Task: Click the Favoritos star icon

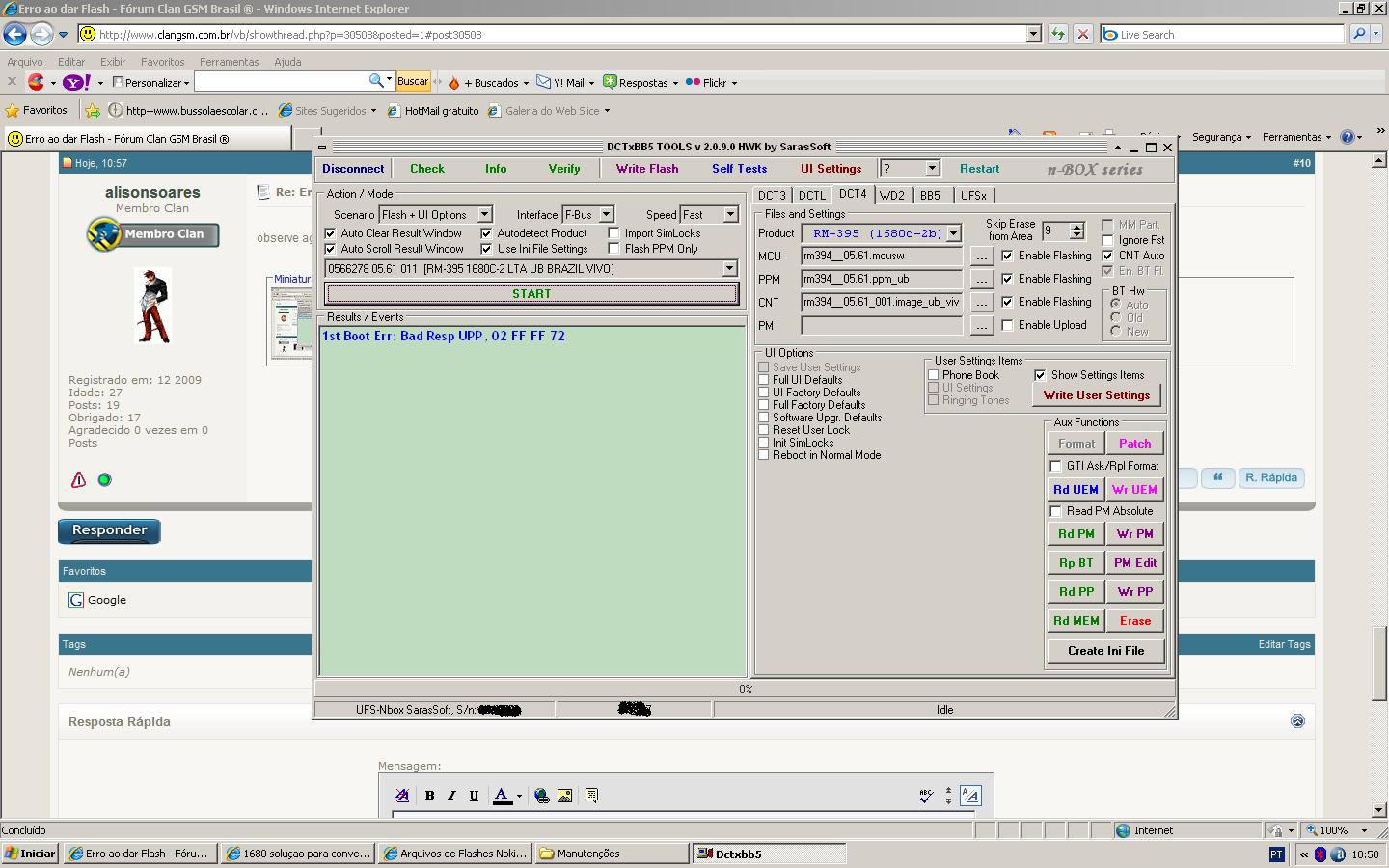Action: pyautogui.click(x=13, y=110)
